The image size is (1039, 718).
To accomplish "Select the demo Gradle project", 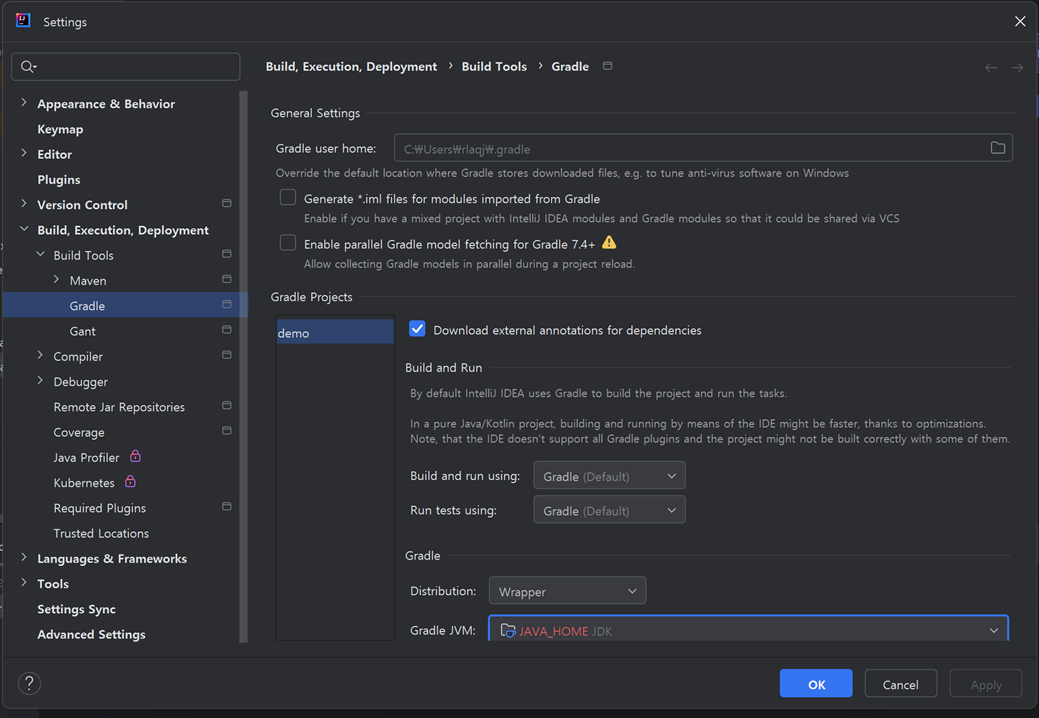I will coord(335,333).
